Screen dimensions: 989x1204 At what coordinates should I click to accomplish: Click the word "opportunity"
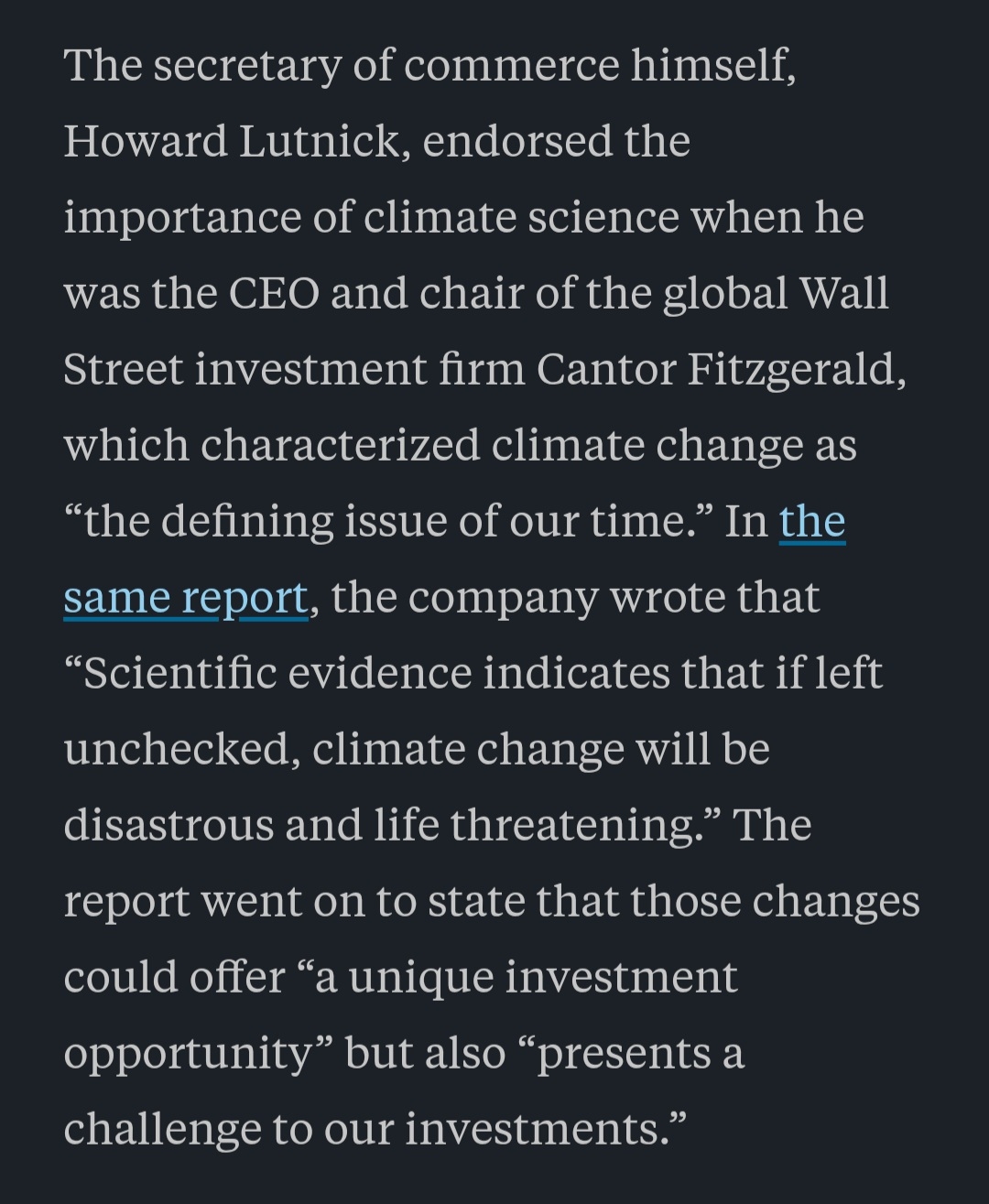coord(189,1054)
